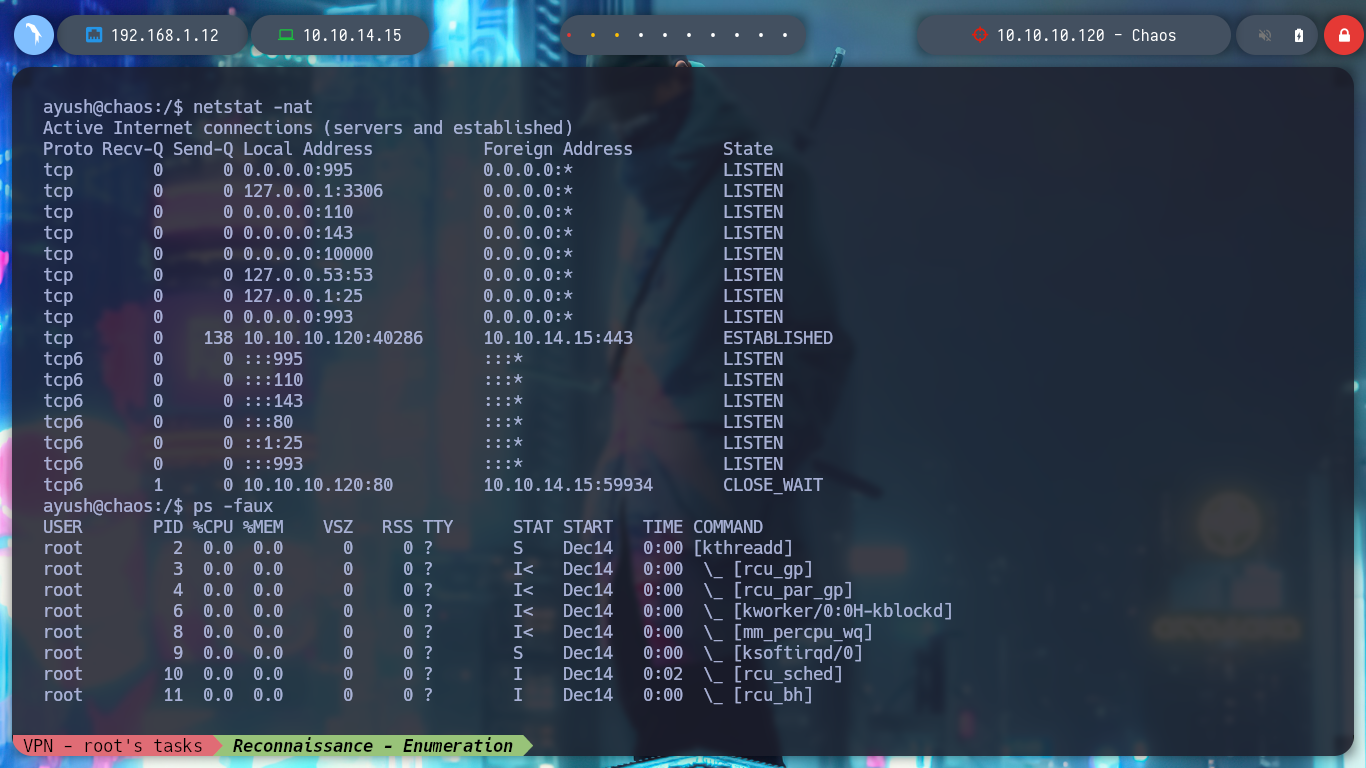Click the STAT column header
The height and width of the screenshot is (768, 1366).
pyautogui.click(x=533, y=527)
